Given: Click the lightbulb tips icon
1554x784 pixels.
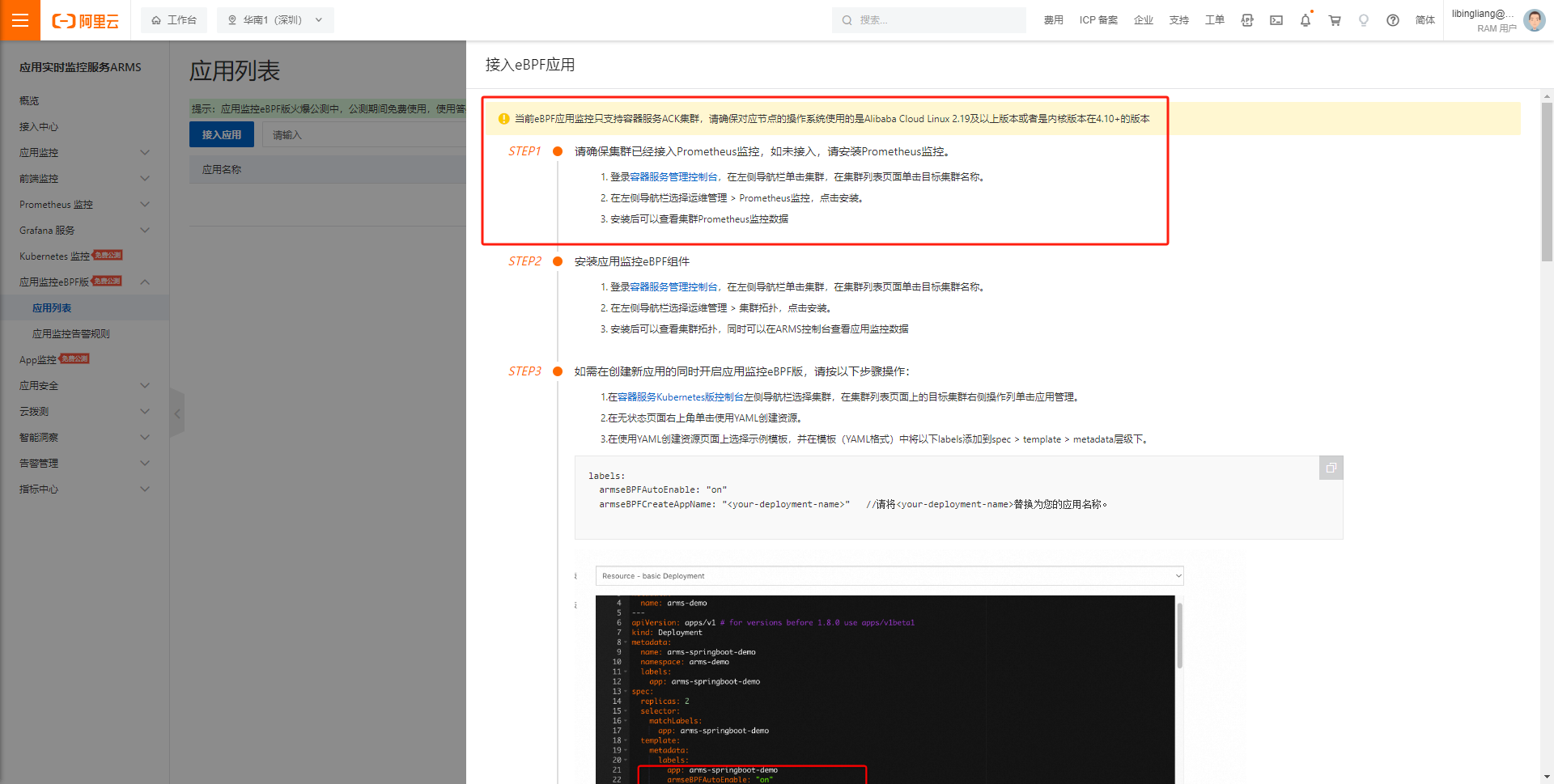Looking at the screenshot, I should pos(1364,20).
